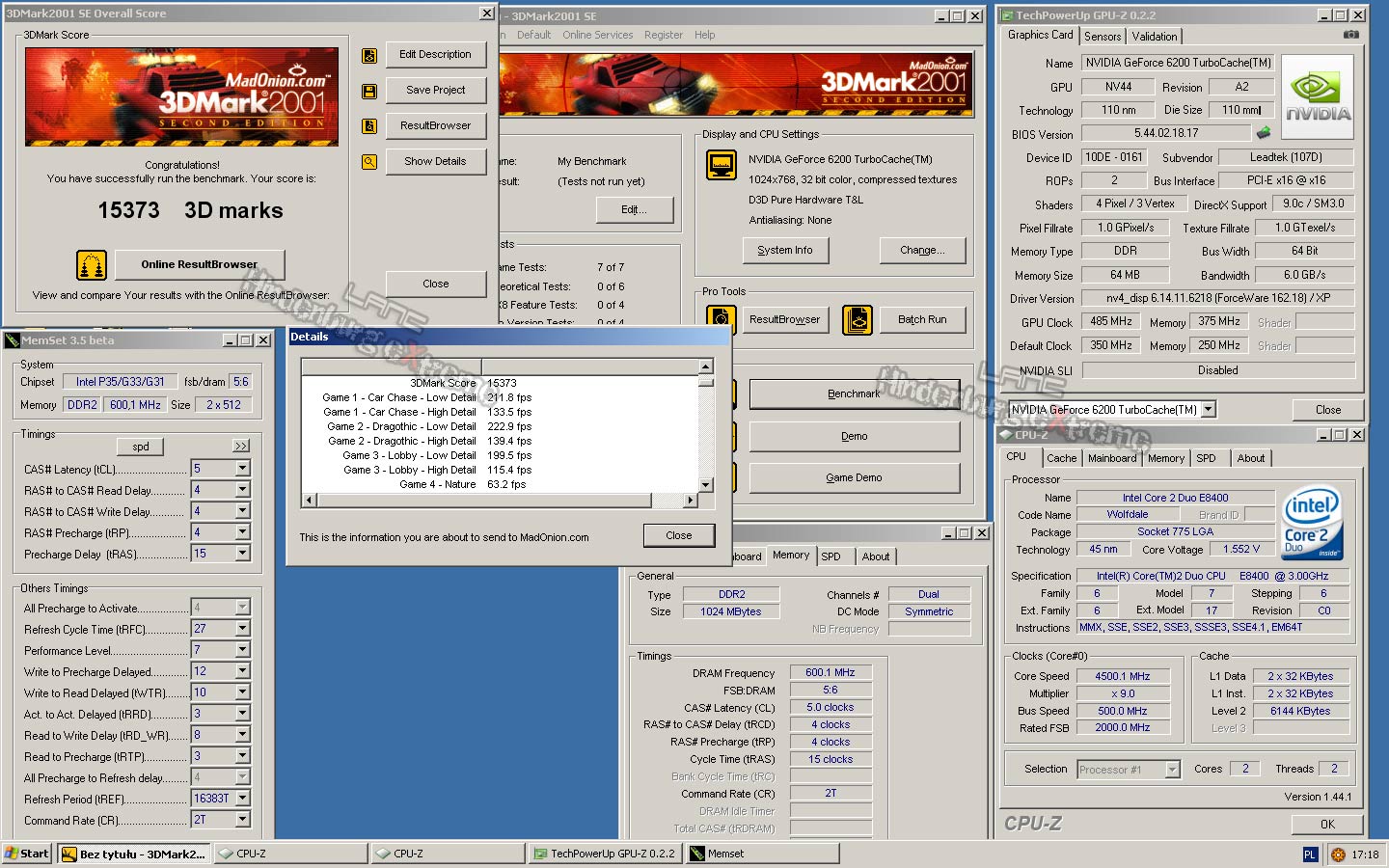The width and height of the screenshot is (1389, 868).
Task: Click Game Demo button
Action: [855, 478]
